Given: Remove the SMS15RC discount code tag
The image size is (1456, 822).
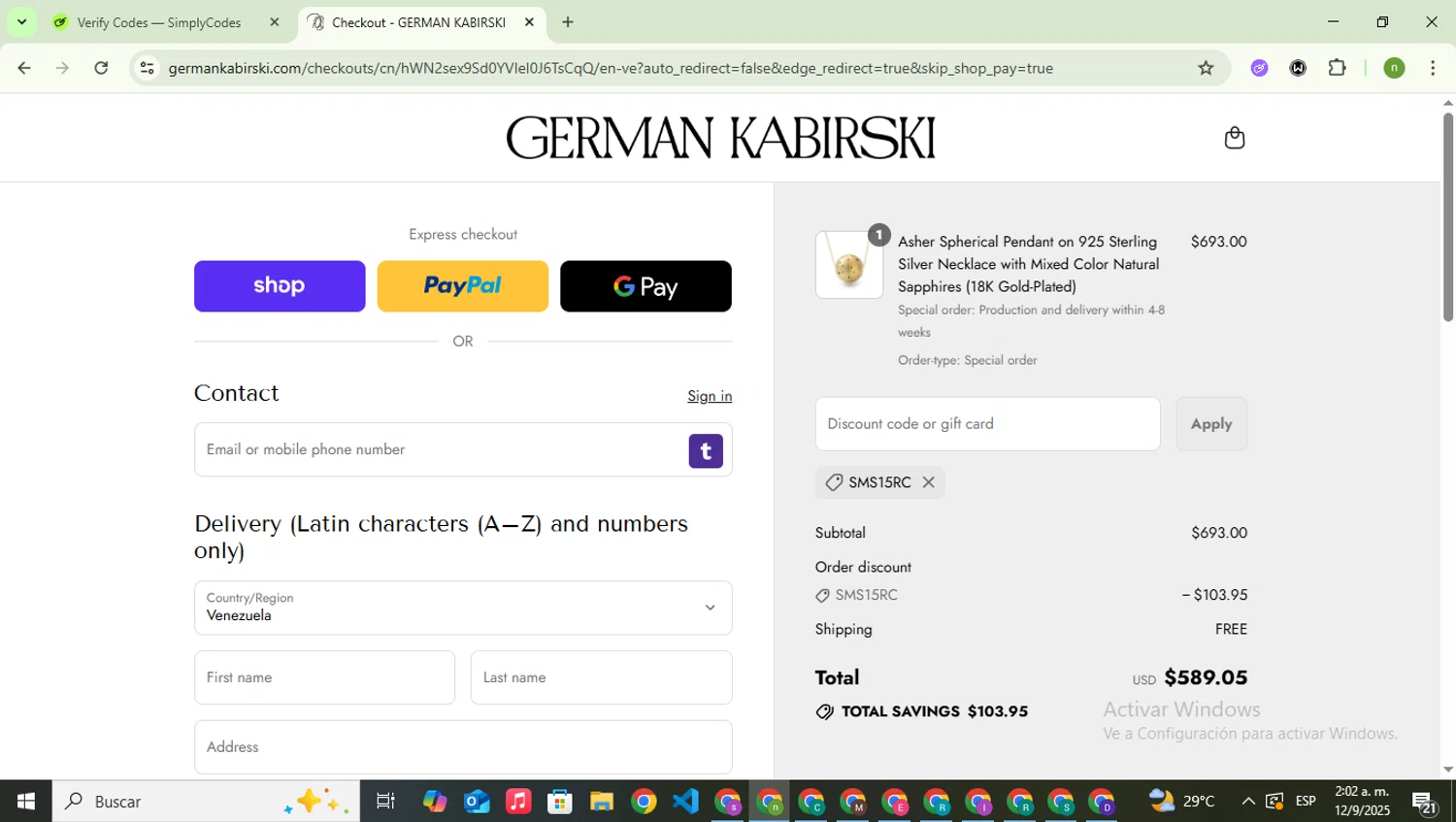Looking at the screenshot, I should [x=928, y=482].
